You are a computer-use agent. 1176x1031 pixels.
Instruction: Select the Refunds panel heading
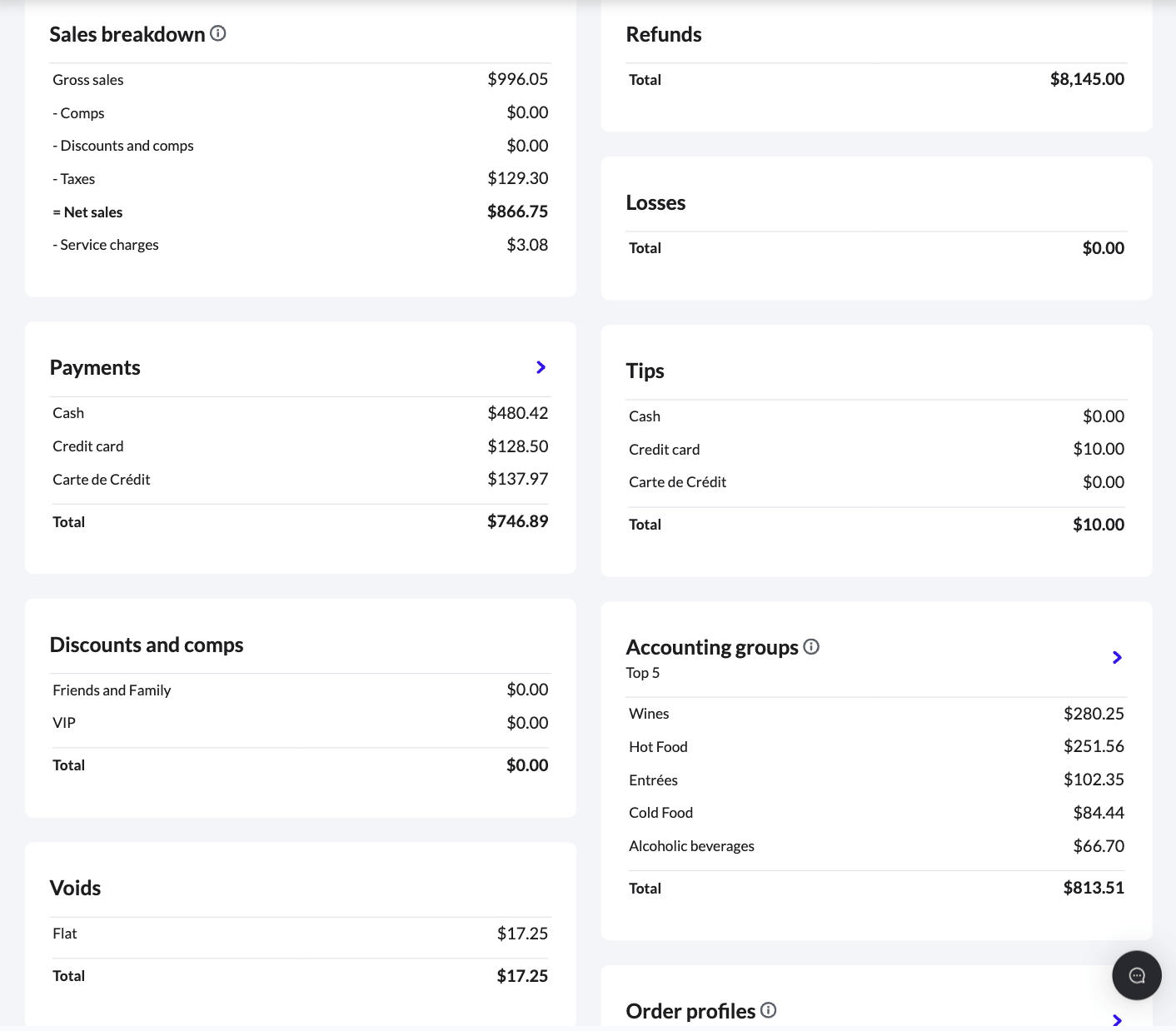[x=664, y=34]
